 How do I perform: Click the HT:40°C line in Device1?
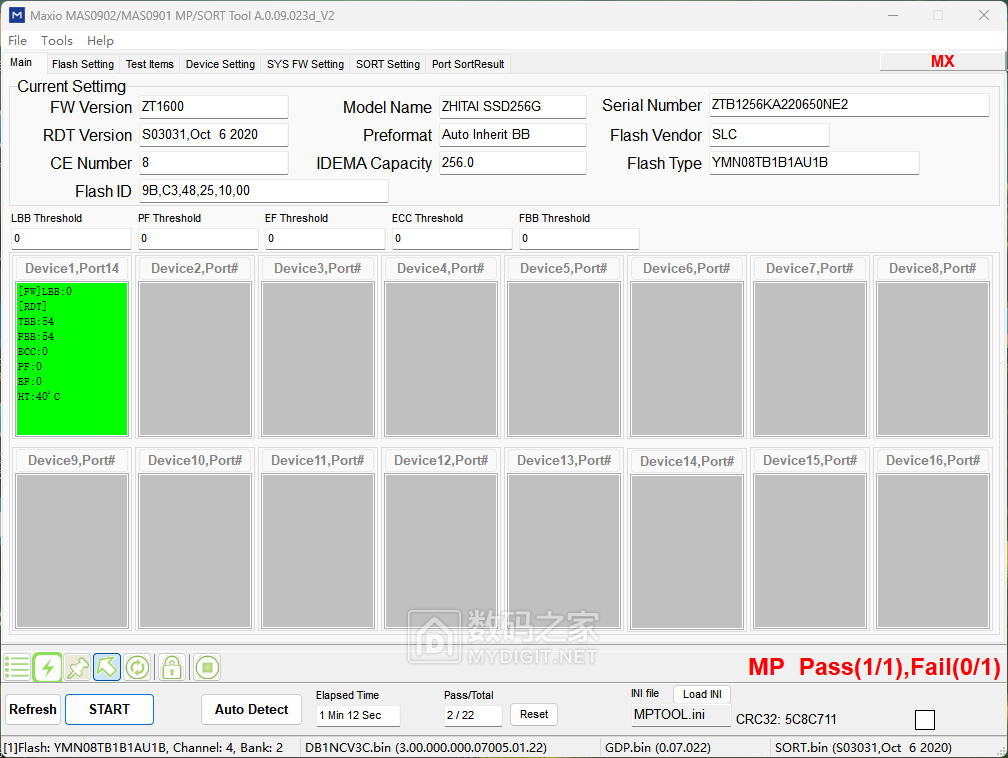(x=39, y=397)
